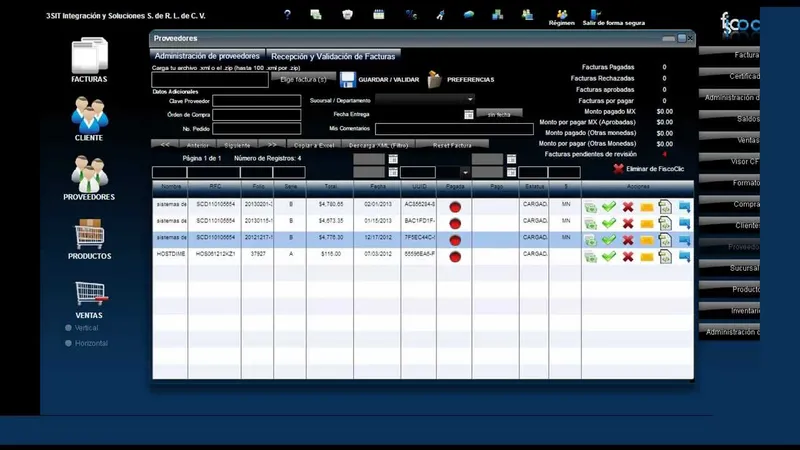Click the Clave Proveedor input field
800x450 pixels.
[x=257, y=101]
